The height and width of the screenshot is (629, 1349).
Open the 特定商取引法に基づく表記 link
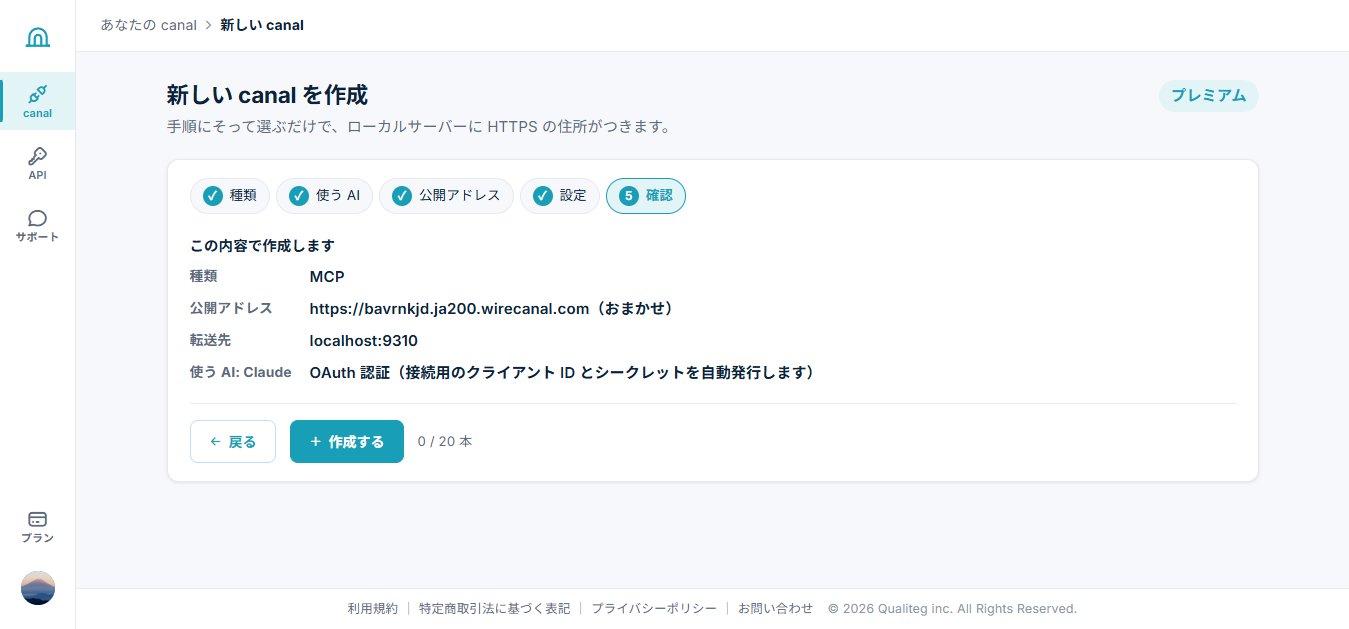pos(494,608)
